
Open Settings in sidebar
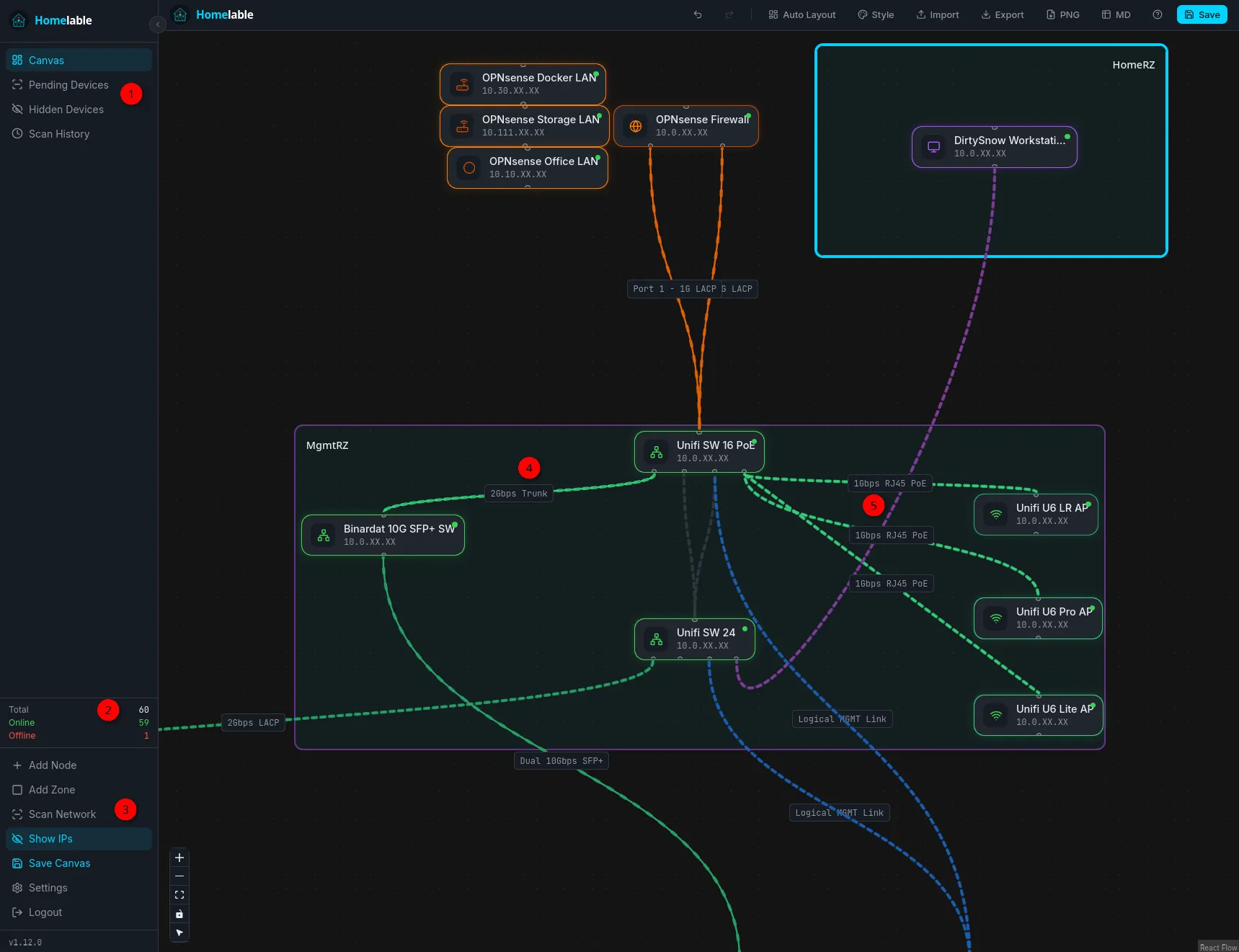[79, 888]
